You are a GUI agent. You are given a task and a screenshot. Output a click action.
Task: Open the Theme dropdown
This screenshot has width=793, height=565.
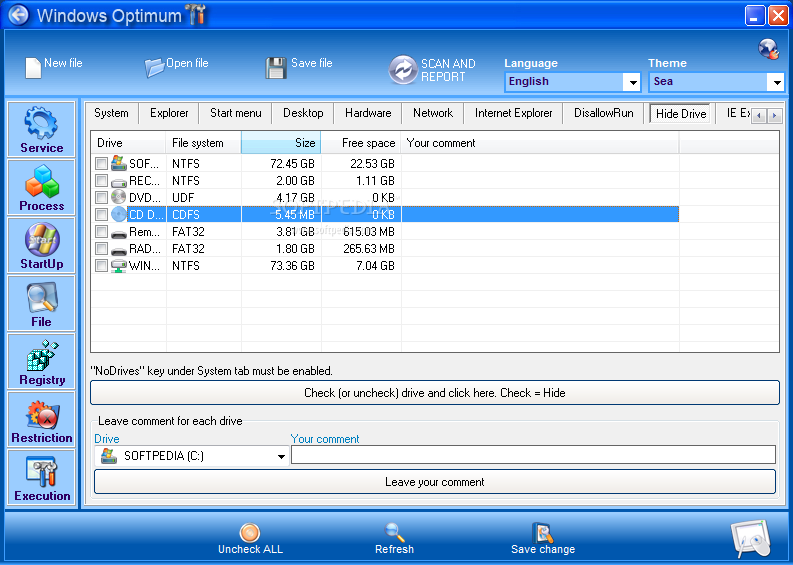[x=717, y=81]
